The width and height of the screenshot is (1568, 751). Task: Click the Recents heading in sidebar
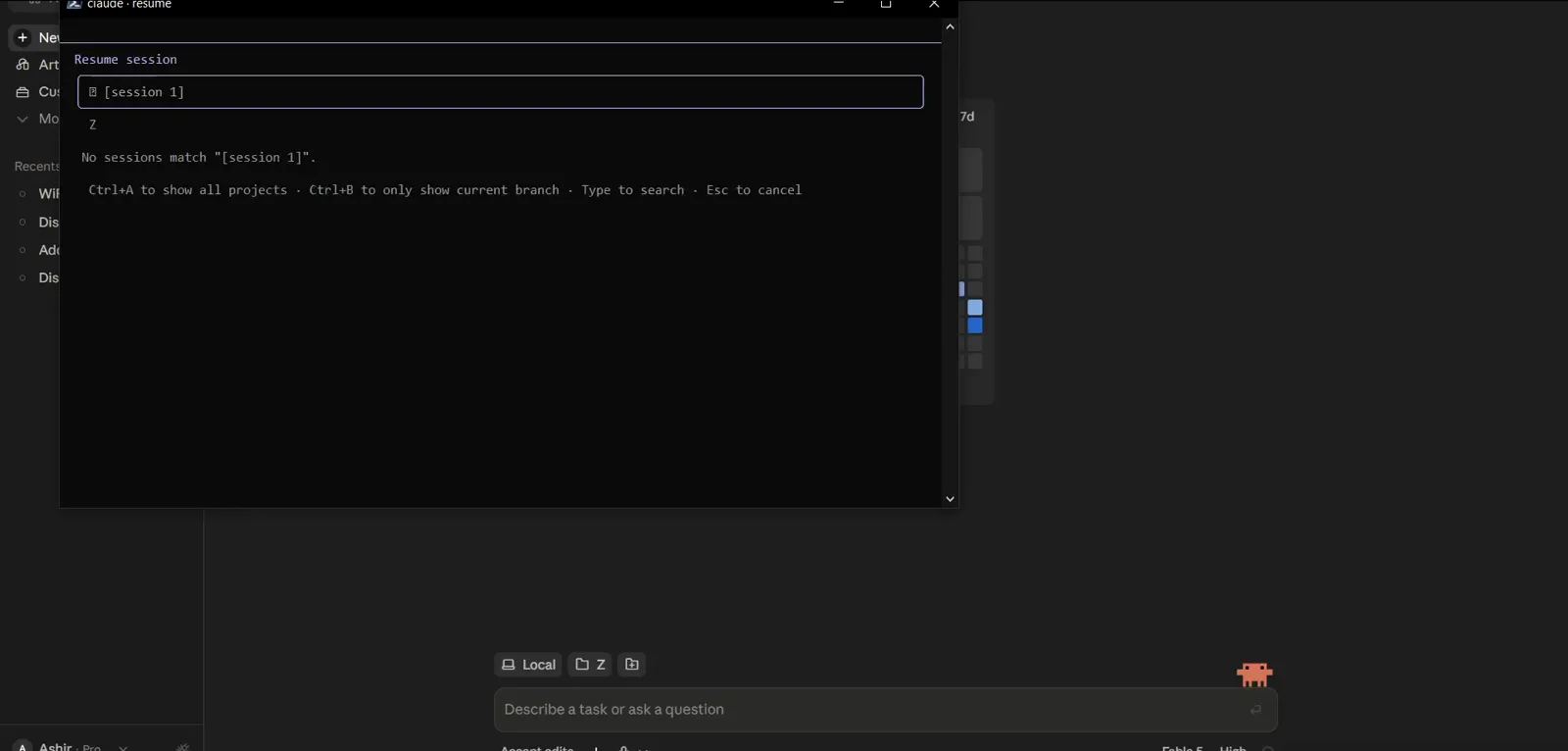click(37, 167)
